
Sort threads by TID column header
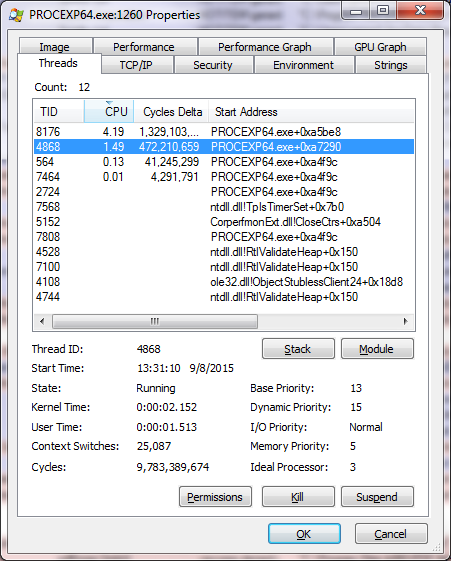tap(59, 112)
